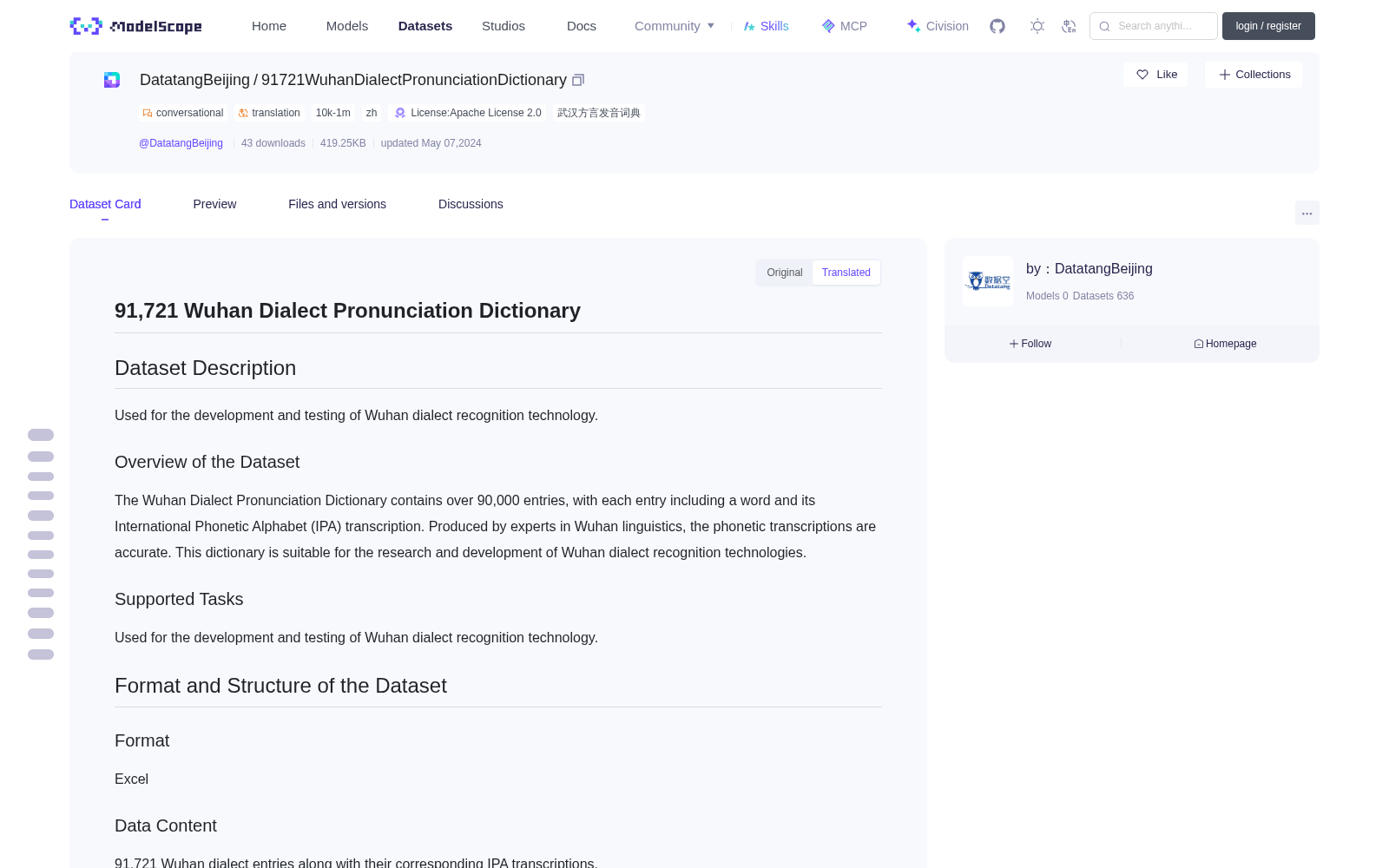The width and height of the screenshot is (1389, 868).
Task: Switch language with the translate icon
Action: [x=1069, y=26]
